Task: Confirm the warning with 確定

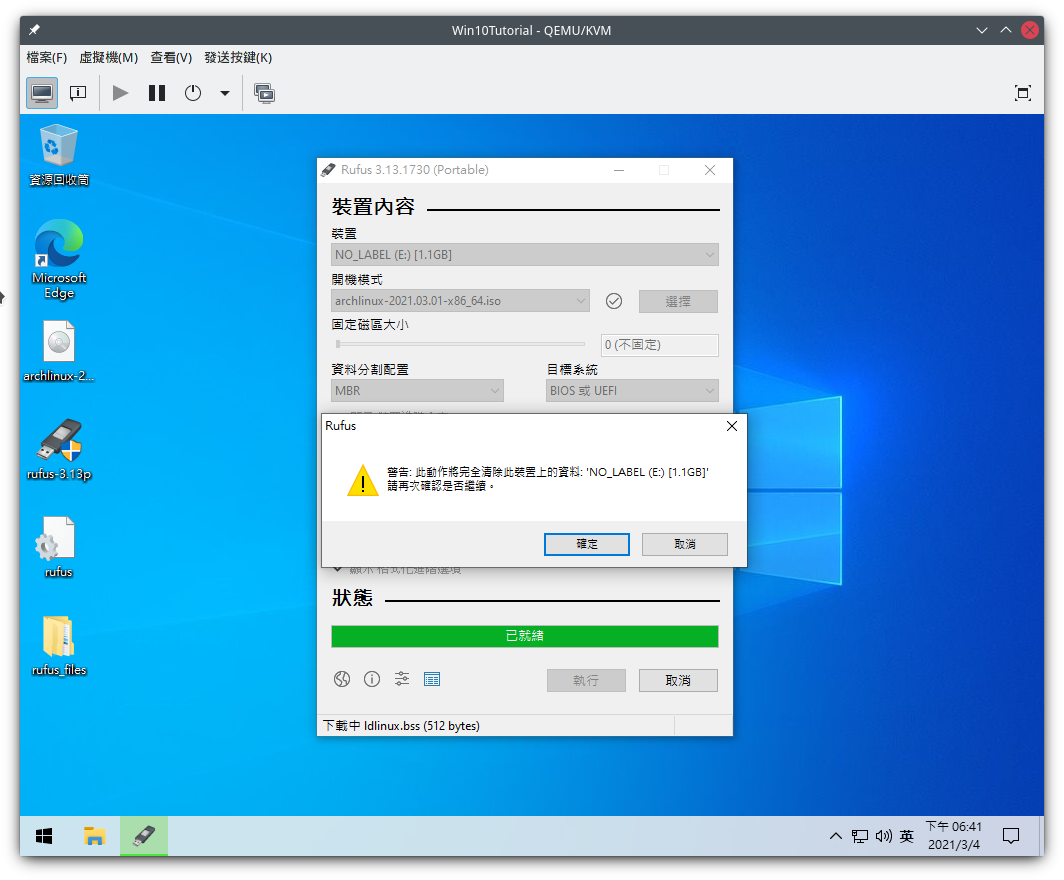Action: click(587, 544)
